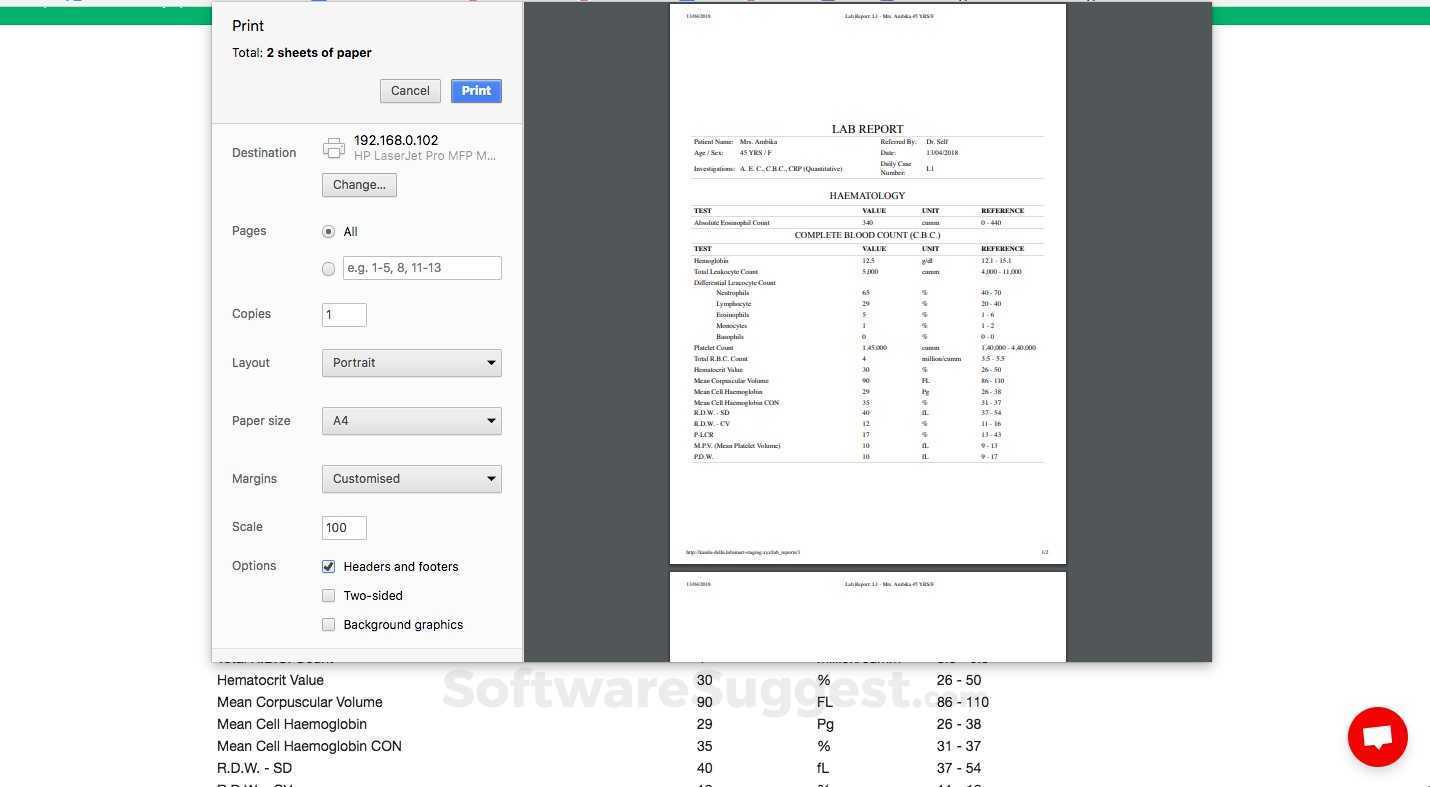Click the page range text field
Screen dimensions: 1430x787
click(422, 268)
